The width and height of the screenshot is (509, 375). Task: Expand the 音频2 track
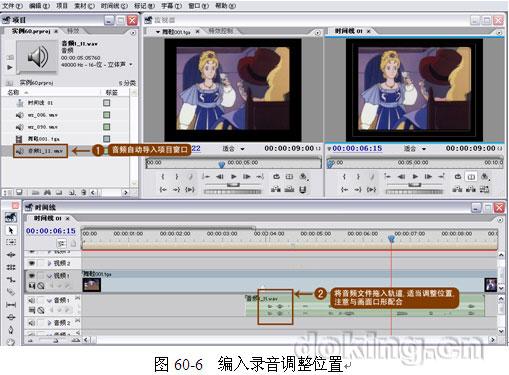[x=50, y=323]
